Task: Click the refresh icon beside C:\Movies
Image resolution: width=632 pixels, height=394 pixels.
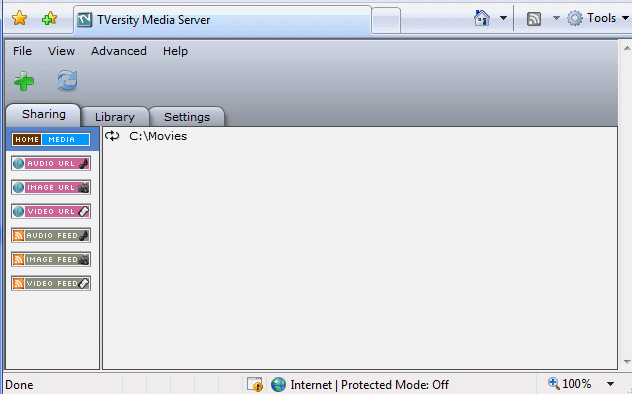Action: pyautogui.click(x=112, y=136)
